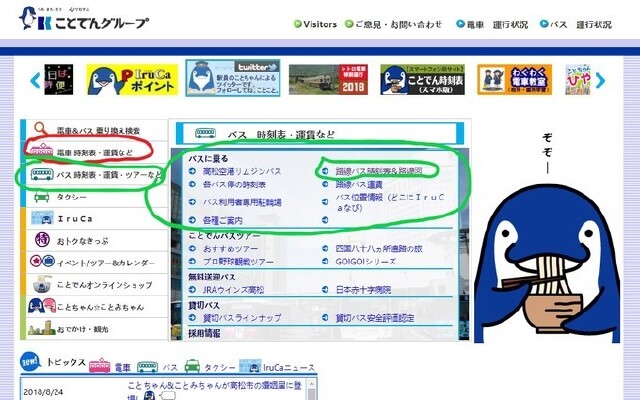Open 貸切バスラインナップ link
Screen dimensions: 640x400
click(242, 318)
